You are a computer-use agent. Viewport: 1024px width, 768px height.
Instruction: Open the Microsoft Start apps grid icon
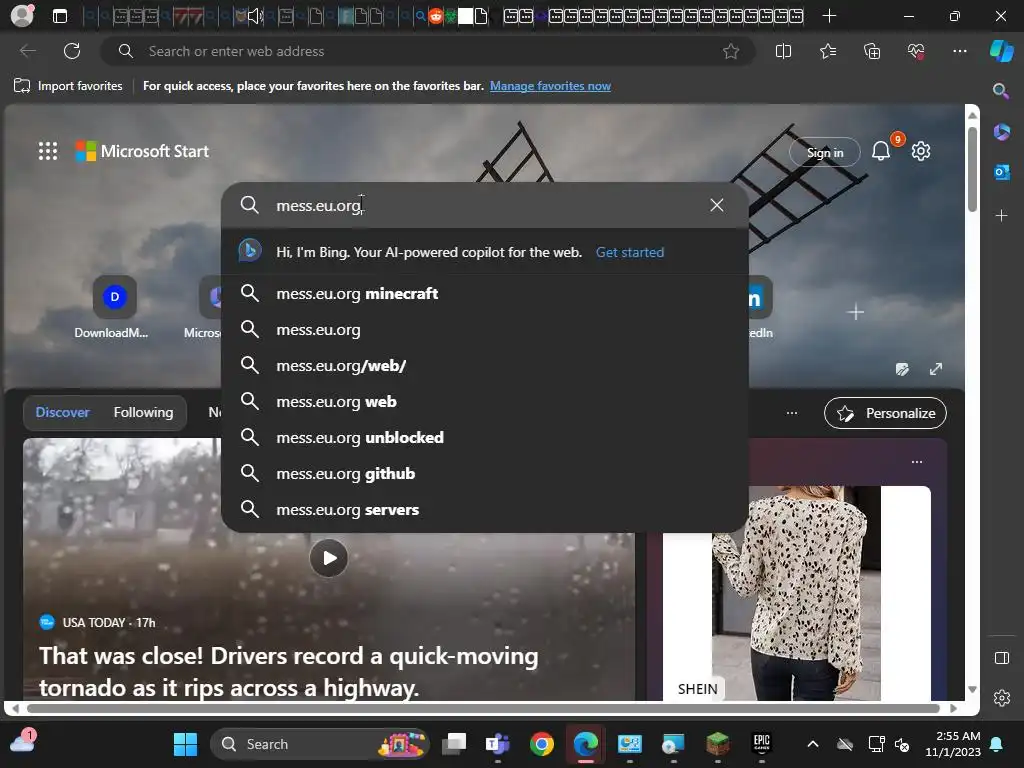click(x=48, y=151)
